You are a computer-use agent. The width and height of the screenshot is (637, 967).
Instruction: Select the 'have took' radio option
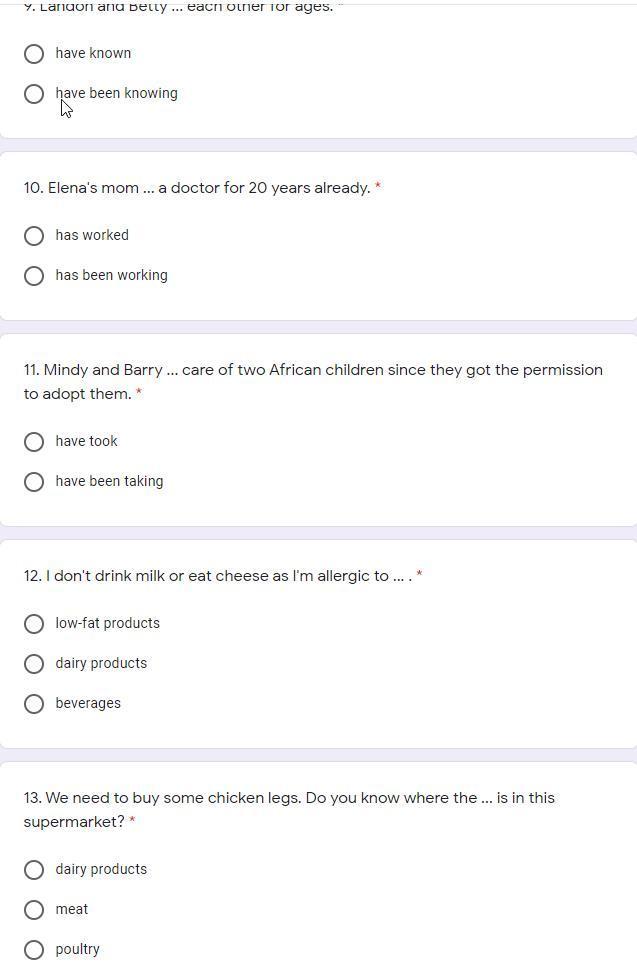(x=34, y=442)
